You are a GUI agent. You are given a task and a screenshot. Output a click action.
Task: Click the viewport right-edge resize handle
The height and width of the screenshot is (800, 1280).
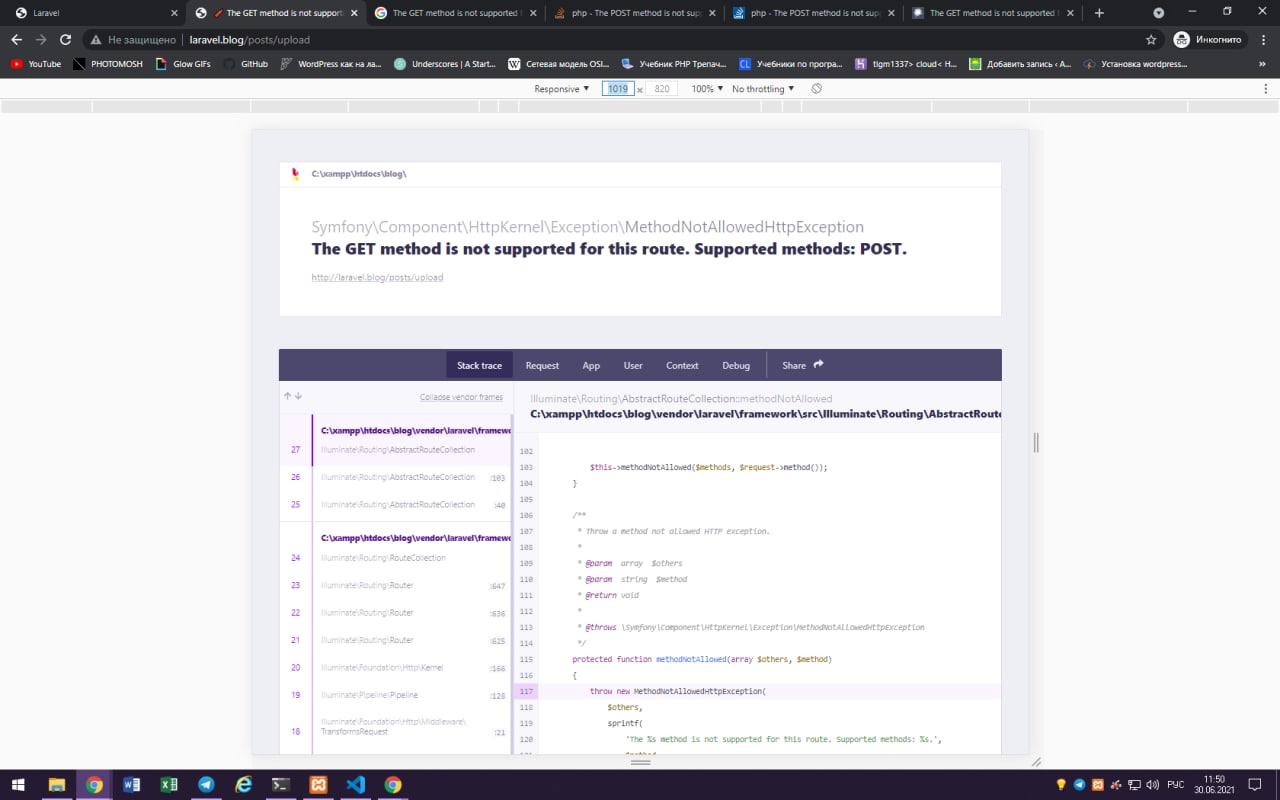tap(1036, 442)
